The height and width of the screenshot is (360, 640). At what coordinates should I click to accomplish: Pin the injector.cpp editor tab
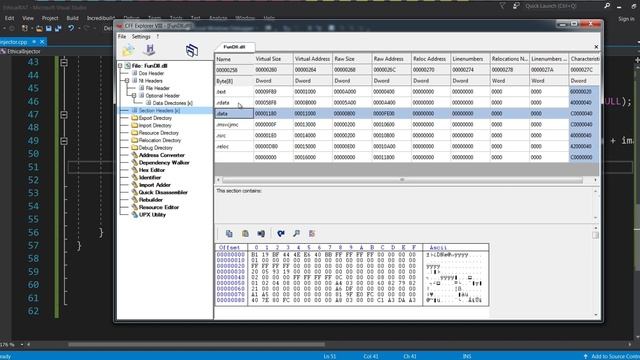click(34, 42)
